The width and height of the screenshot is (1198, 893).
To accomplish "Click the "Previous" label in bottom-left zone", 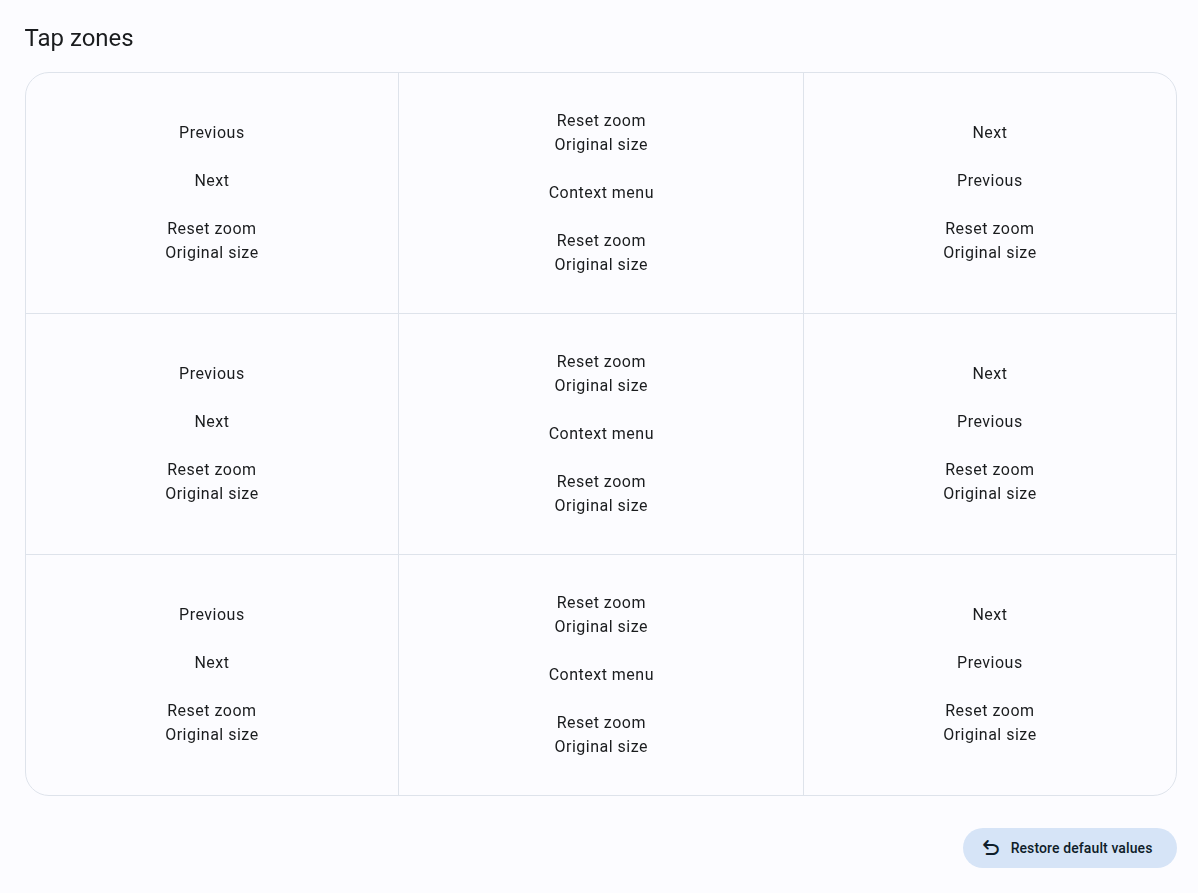I will (212, 615).
